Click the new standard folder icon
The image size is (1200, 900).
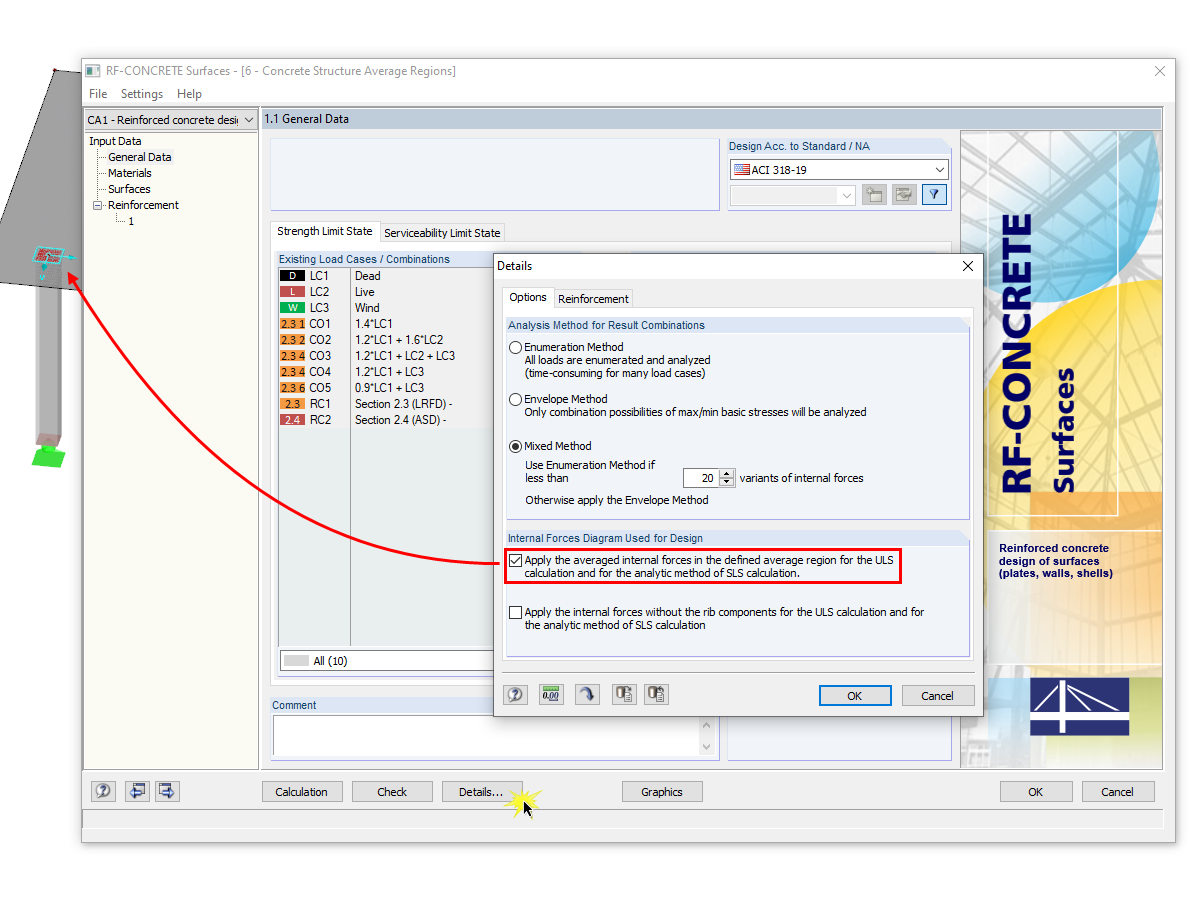tap(874, 195)
